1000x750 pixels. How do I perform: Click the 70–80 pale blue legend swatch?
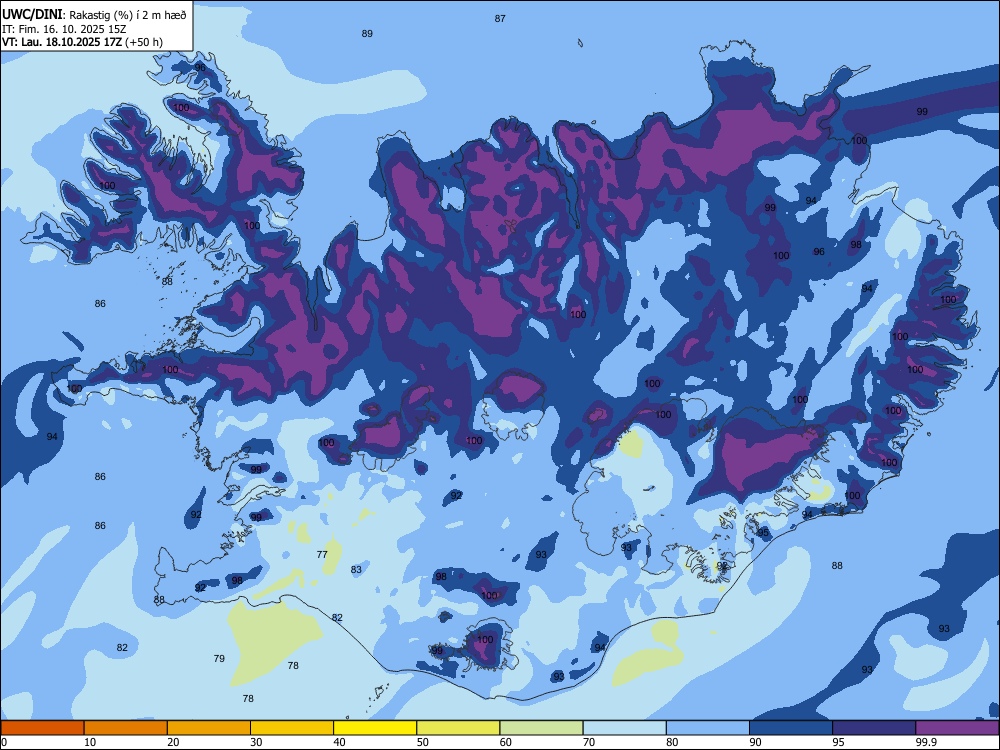[625, 728]
